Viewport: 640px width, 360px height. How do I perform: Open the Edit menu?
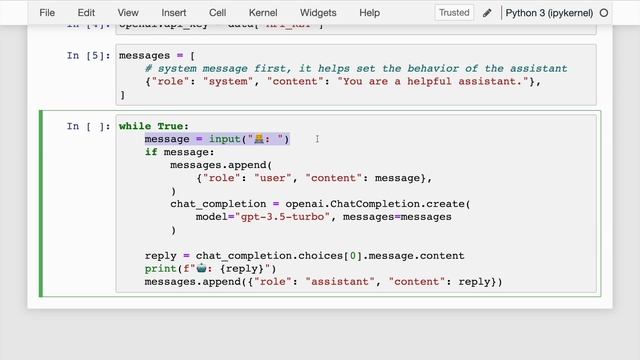coord(86,13)
